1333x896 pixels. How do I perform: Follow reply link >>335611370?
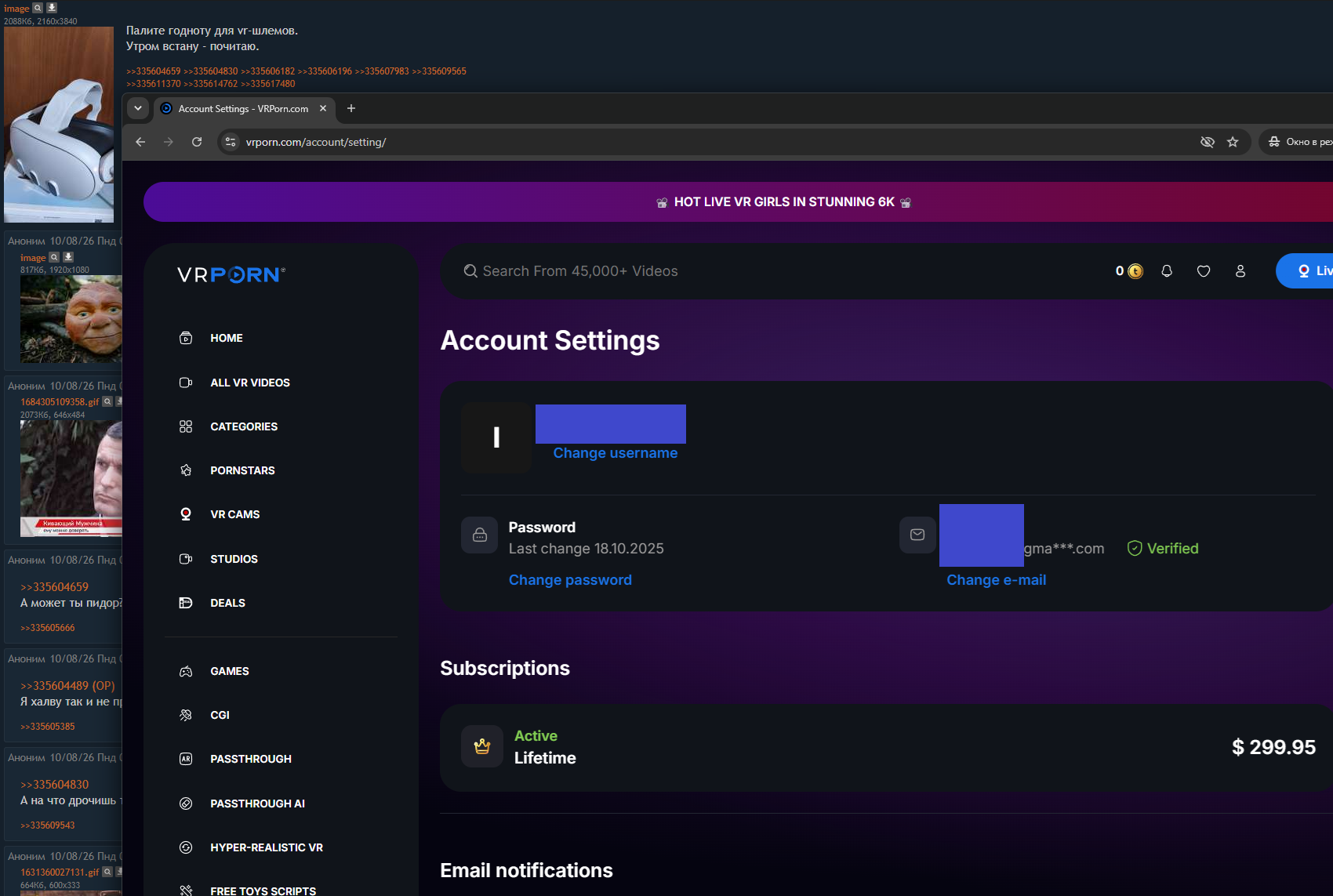tap(154, 84)
